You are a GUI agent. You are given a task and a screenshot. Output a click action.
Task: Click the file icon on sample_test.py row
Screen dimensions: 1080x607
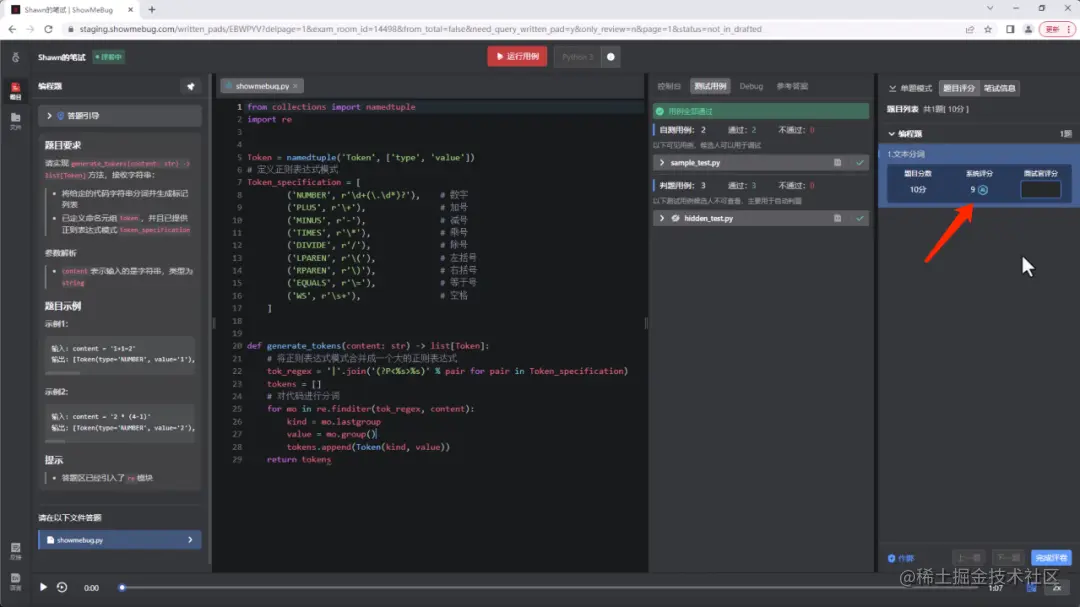(x=838, y=163)
